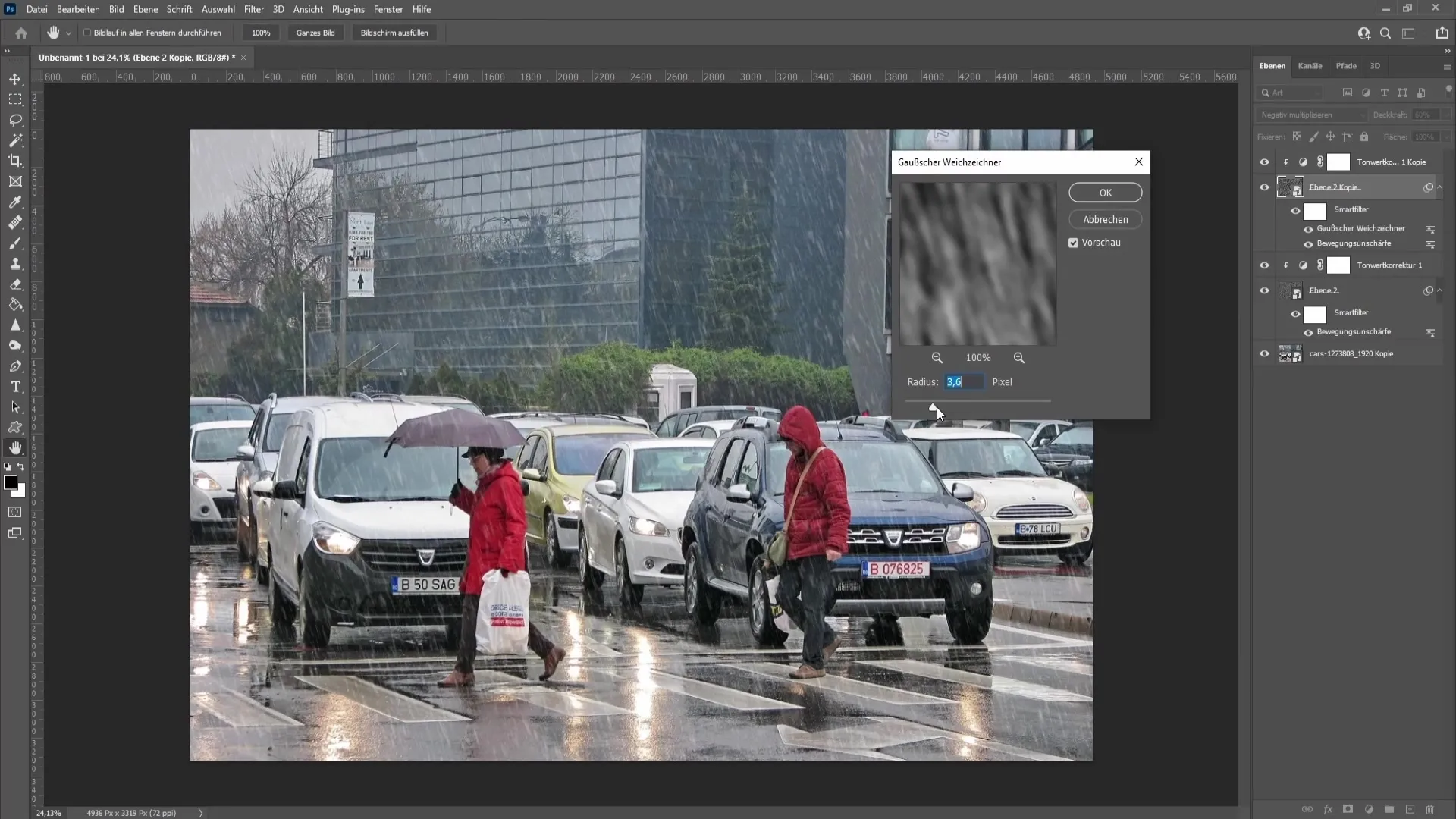Swap foreground and background colors
Image resolution: width=1456 pixels, height=819 pixels.
(x=20, y=467)
